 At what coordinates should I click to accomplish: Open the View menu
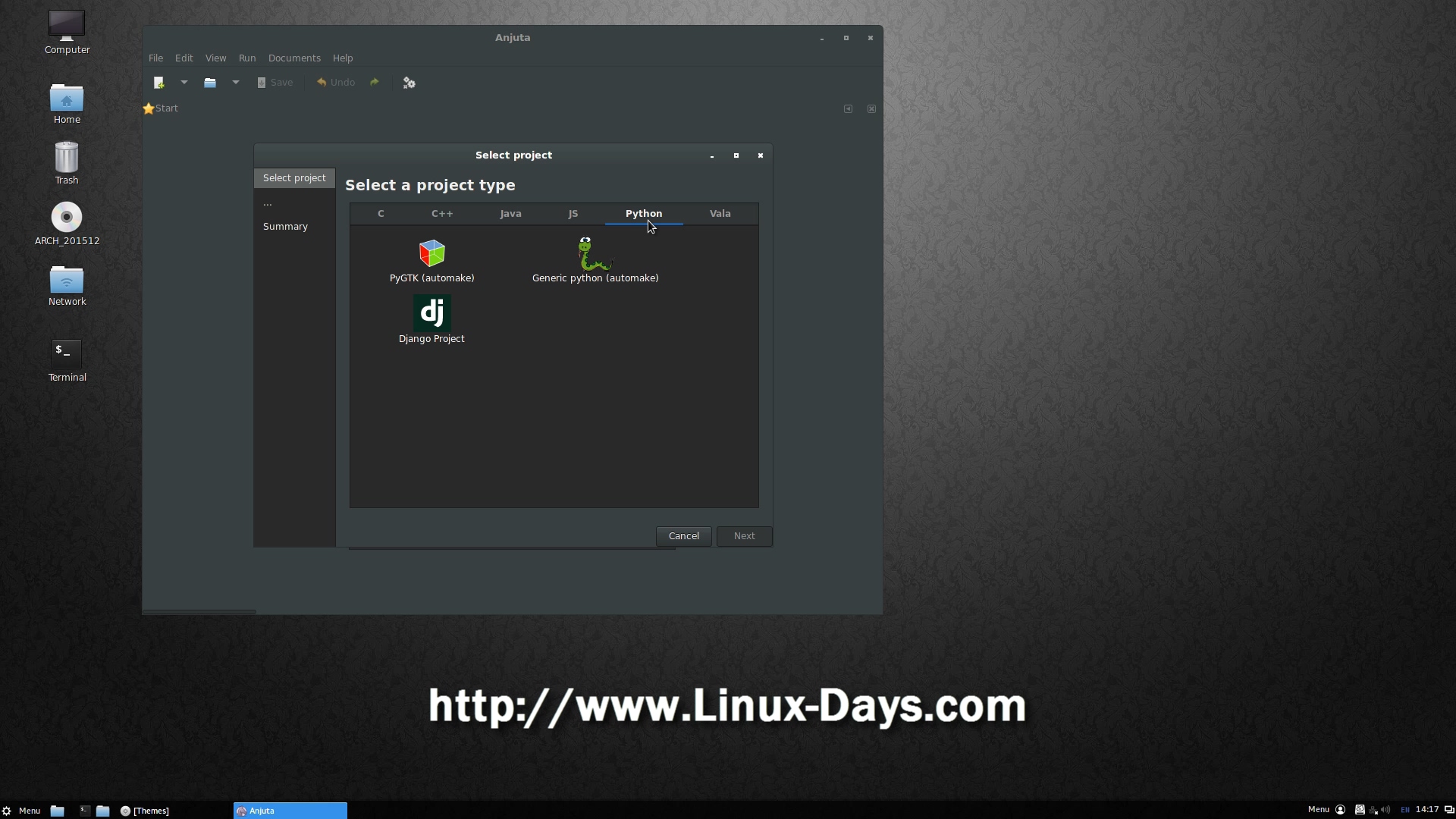coord(215,58)
